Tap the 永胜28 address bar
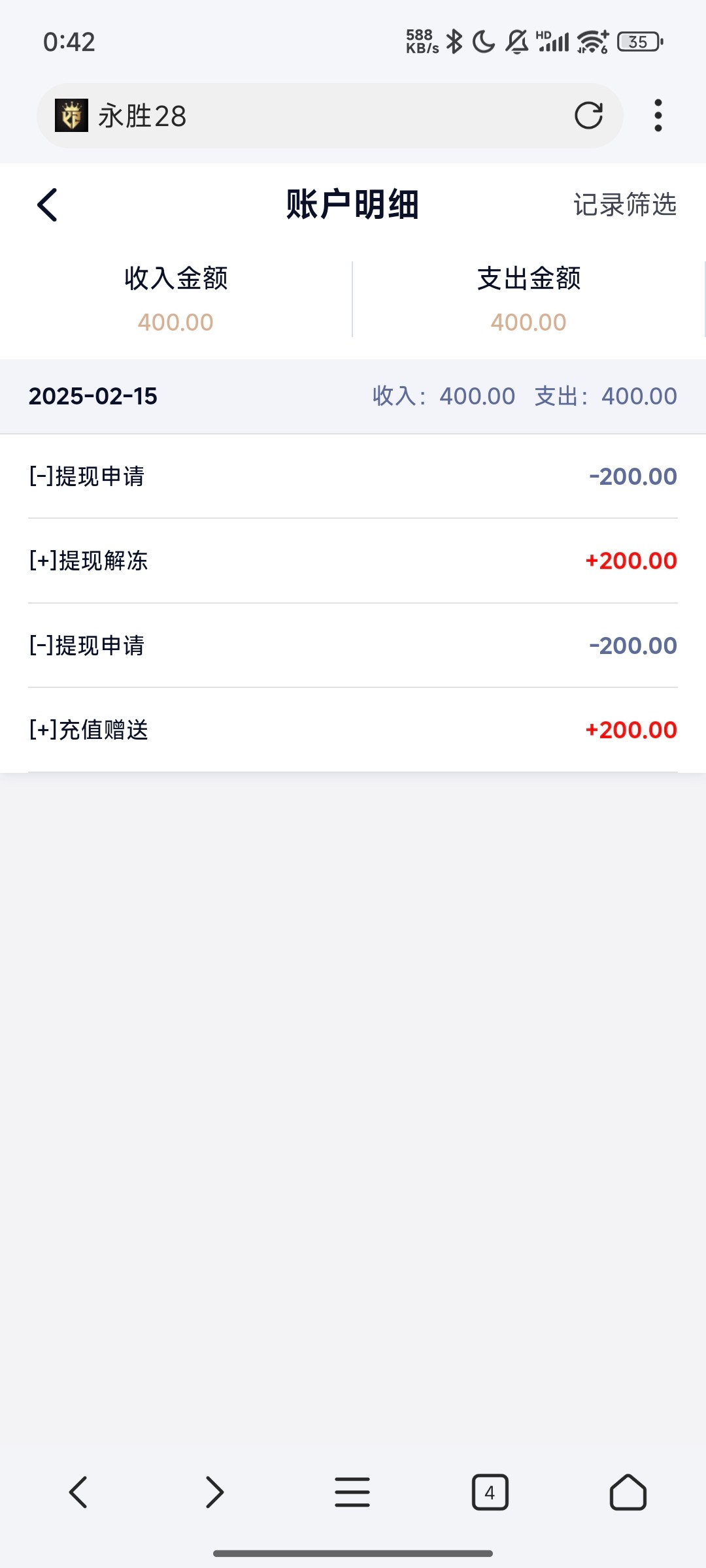This screenshot has width=706, height=1568. pyautogui.click(x=327, y=116)
